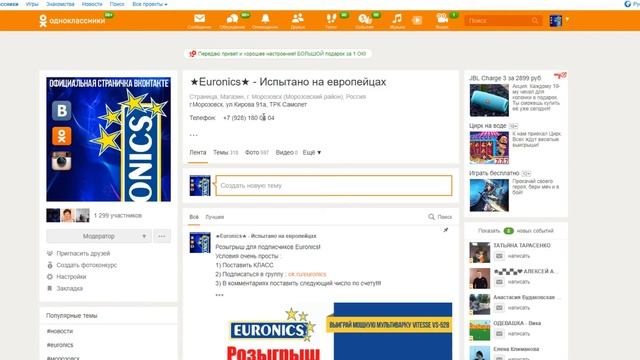Screen dimensions: 640x360
Task: Click the Odnoklassniki logo
Action: (72, 20)
